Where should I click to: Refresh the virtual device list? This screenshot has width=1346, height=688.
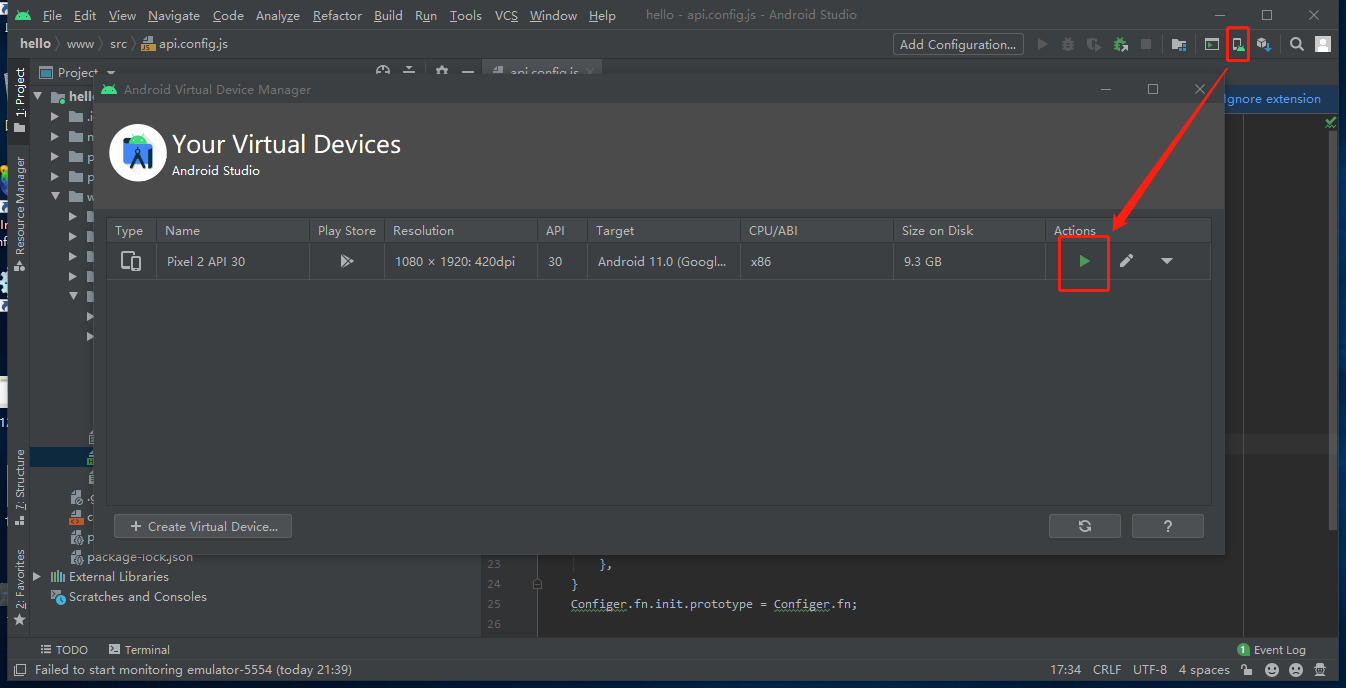[x=1085, y=526]
